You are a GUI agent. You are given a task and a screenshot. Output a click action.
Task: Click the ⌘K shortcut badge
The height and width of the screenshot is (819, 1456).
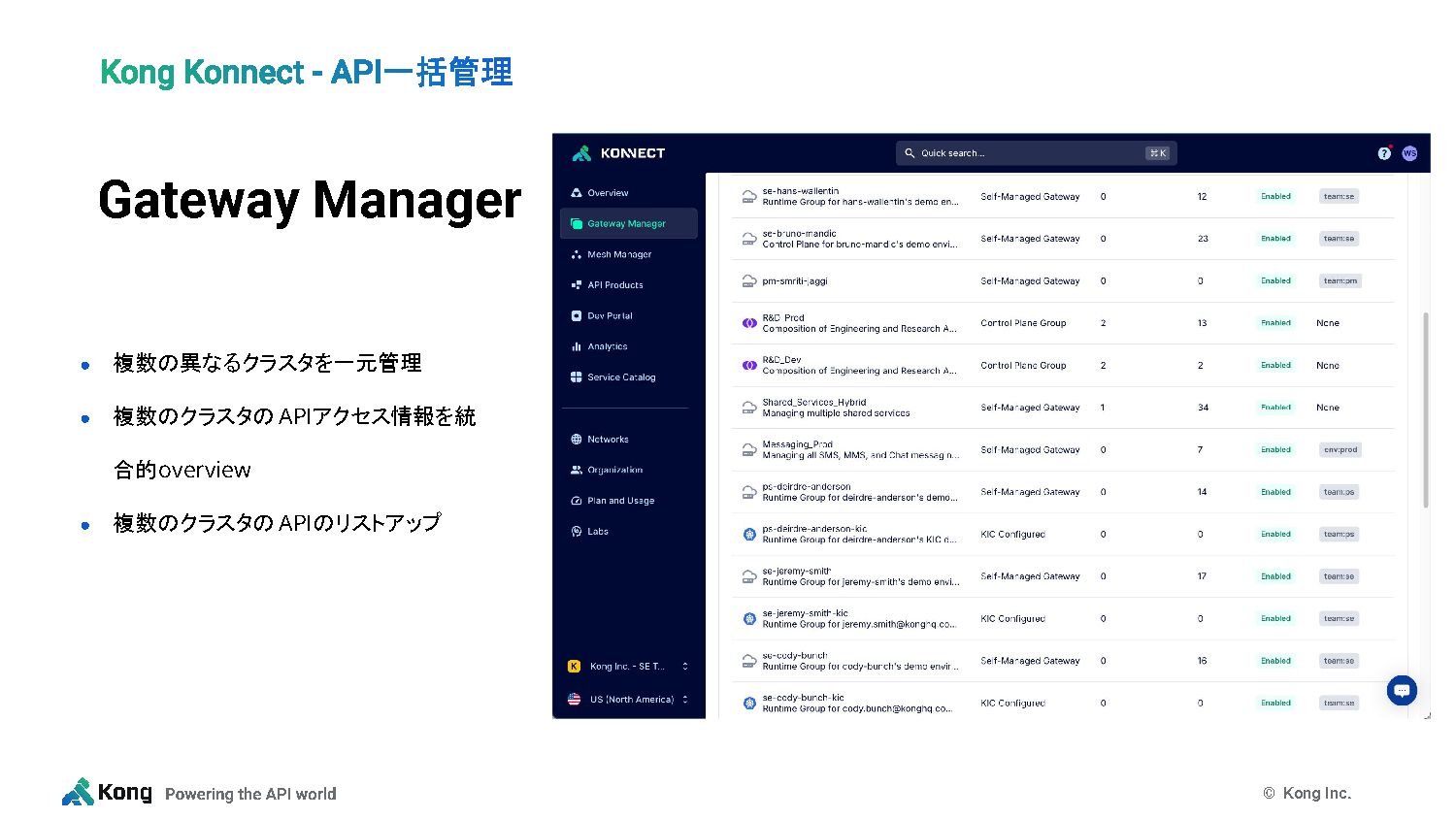click(x=1158, y=153)
